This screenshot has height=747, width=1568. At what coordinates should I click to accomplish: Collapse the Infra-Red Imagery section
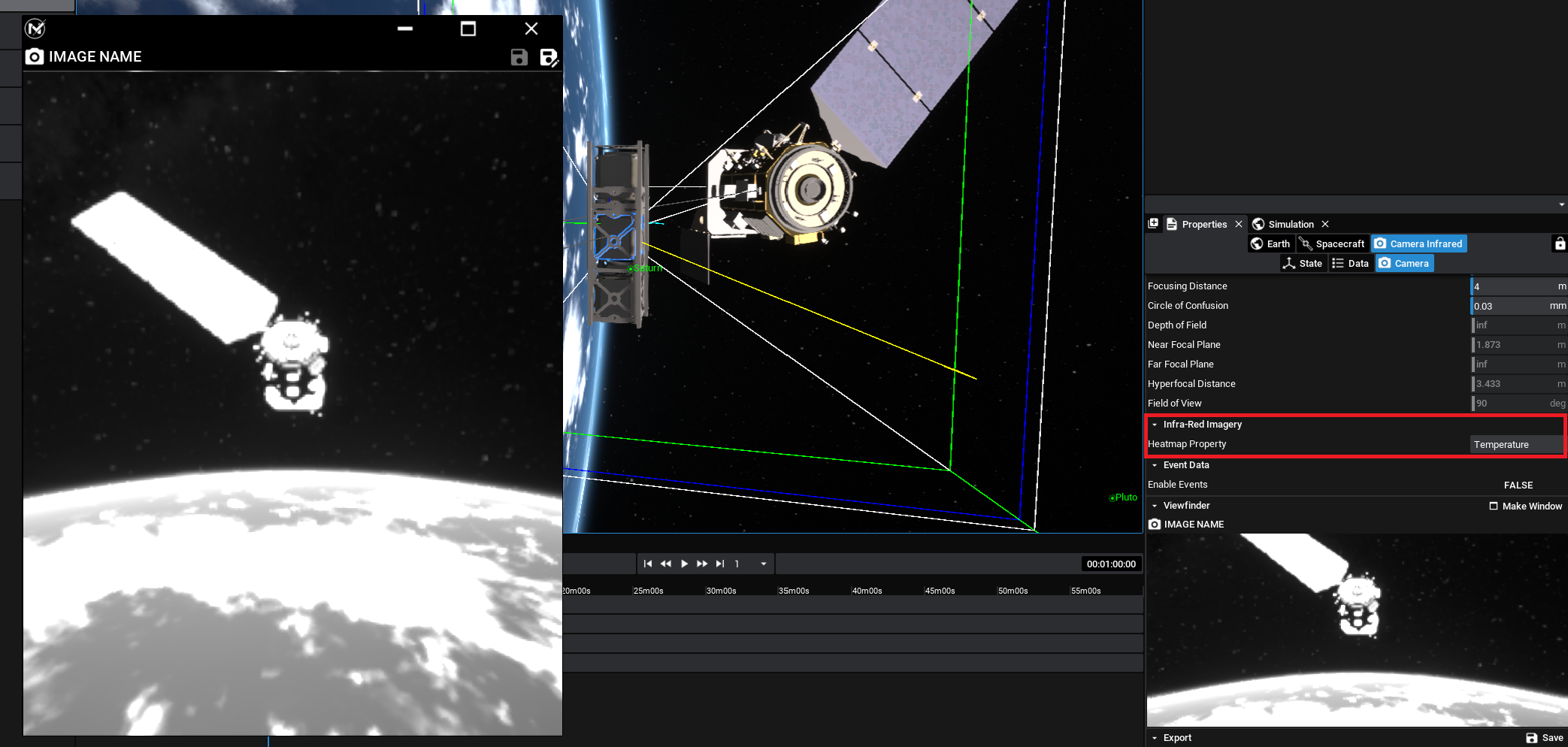coord(1155,425)
